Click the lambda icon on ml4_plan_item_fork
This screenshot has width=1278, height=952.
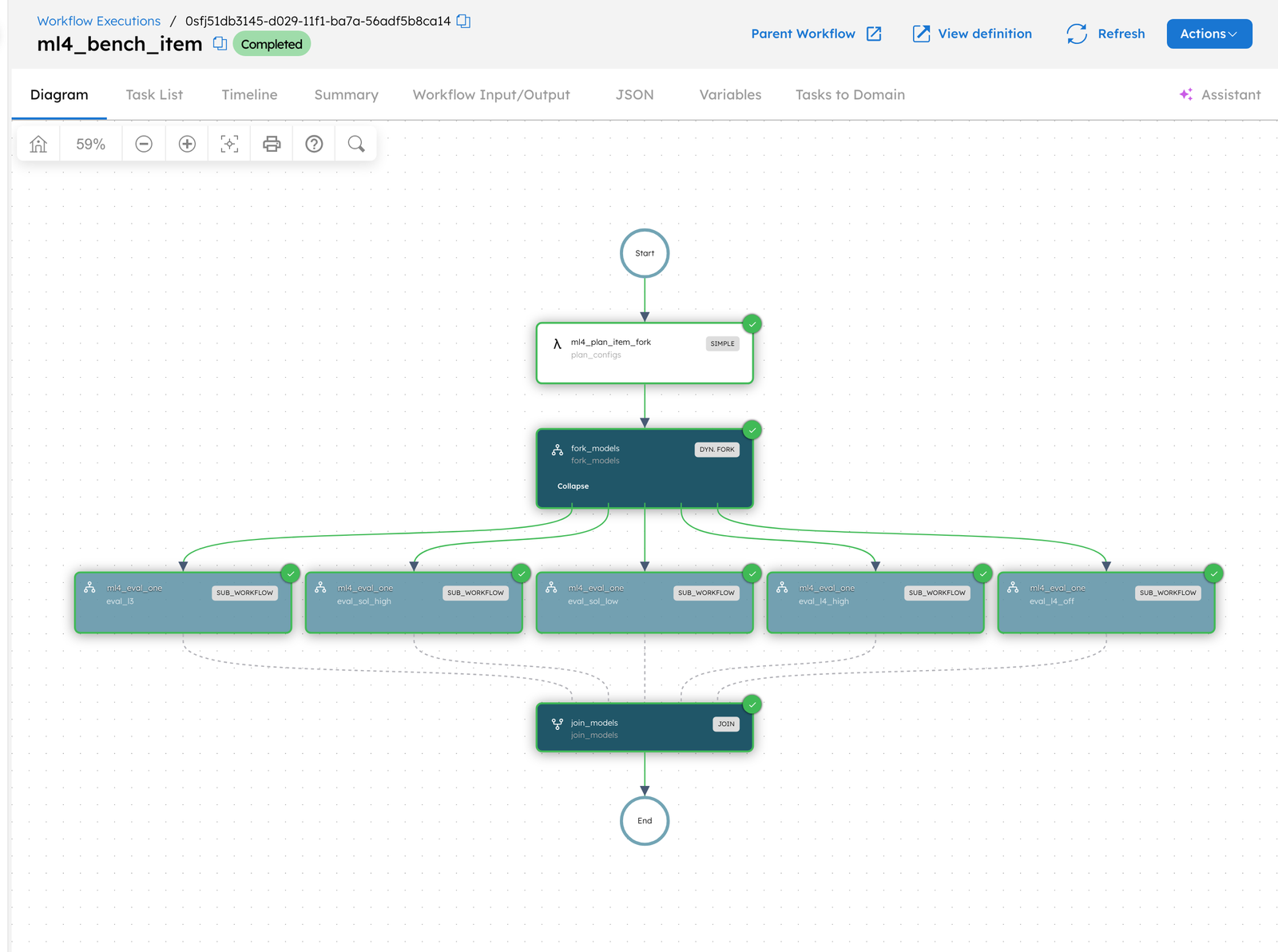[x=557, y=344]
